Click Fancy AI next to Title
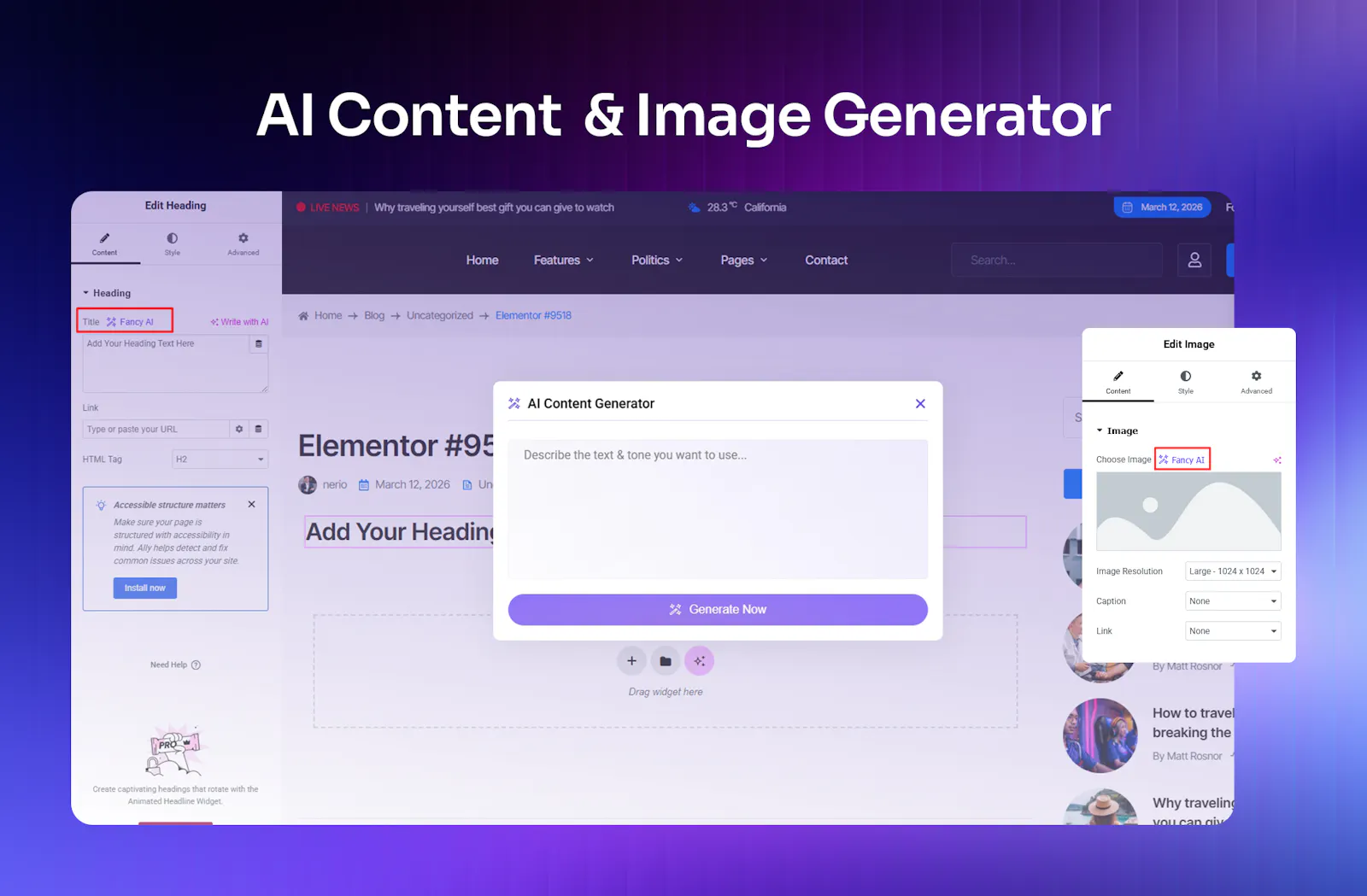Viewport: 1367px width, 896px height. click(130, 322)
